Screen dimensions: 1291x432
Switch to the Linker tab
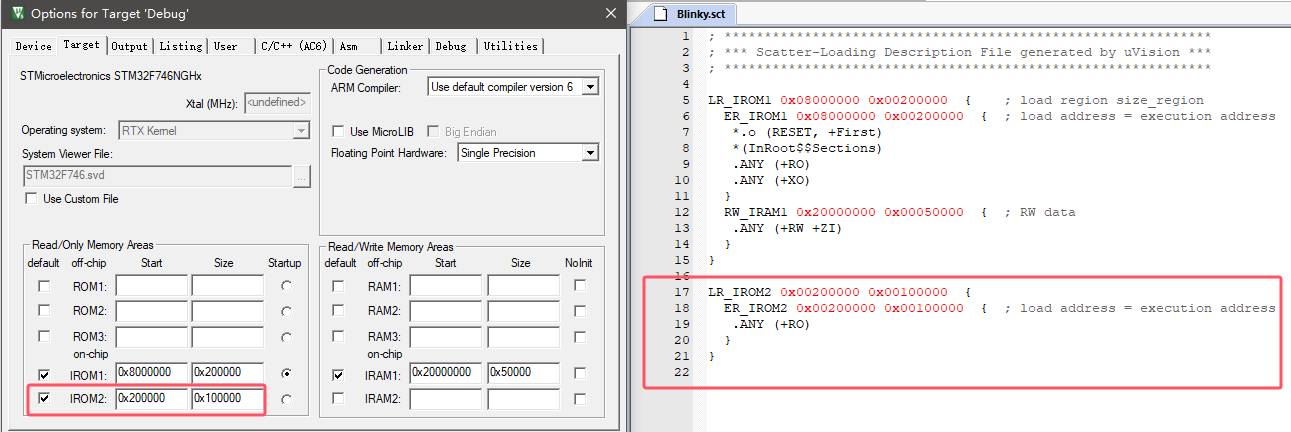tap(405, 46)
